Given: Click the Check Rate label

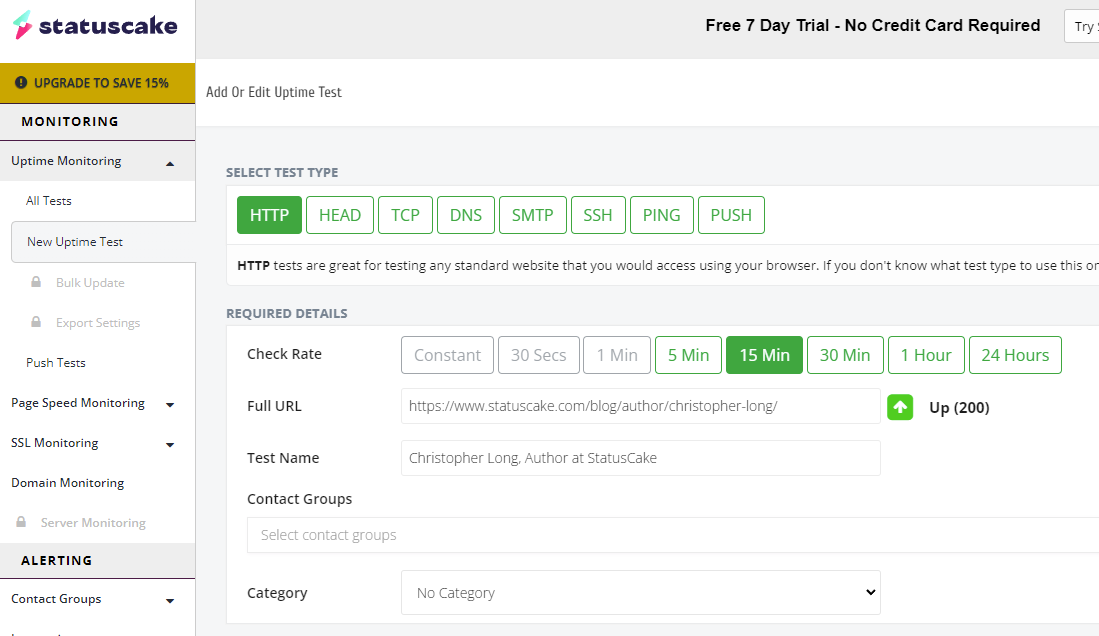Looking at the screenshot, I should coord(285,354).
